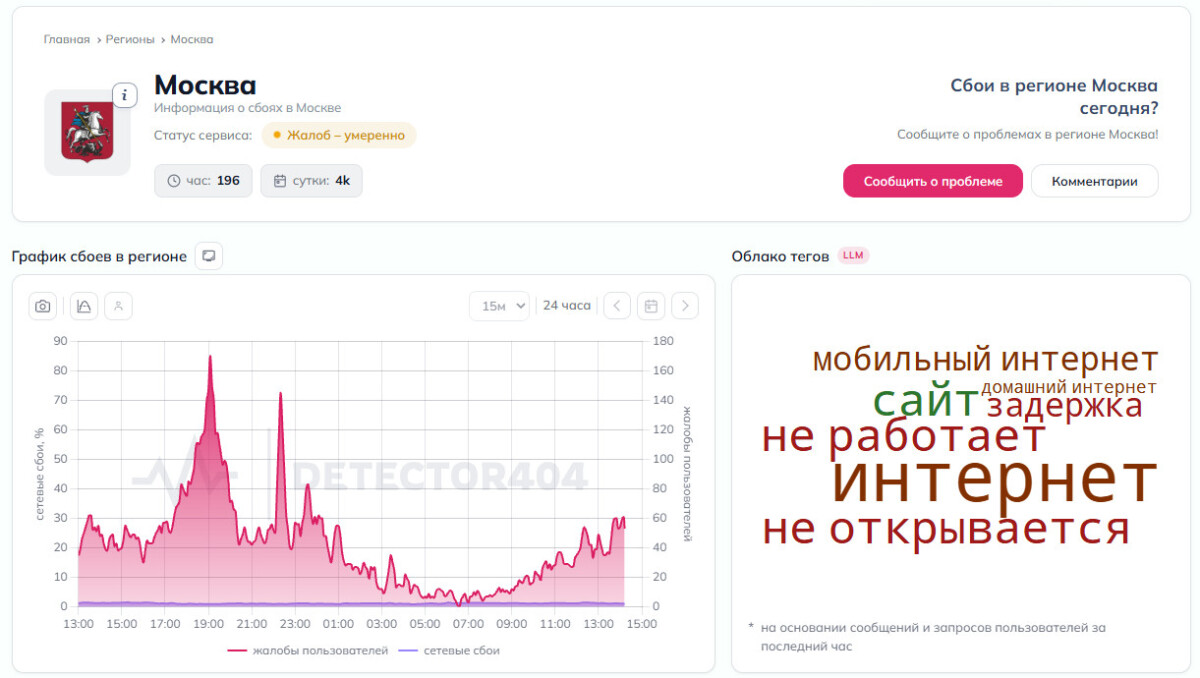Click the задержка tag
The height and width of the screenshot is (678, 1200).
coord(1064,405)
